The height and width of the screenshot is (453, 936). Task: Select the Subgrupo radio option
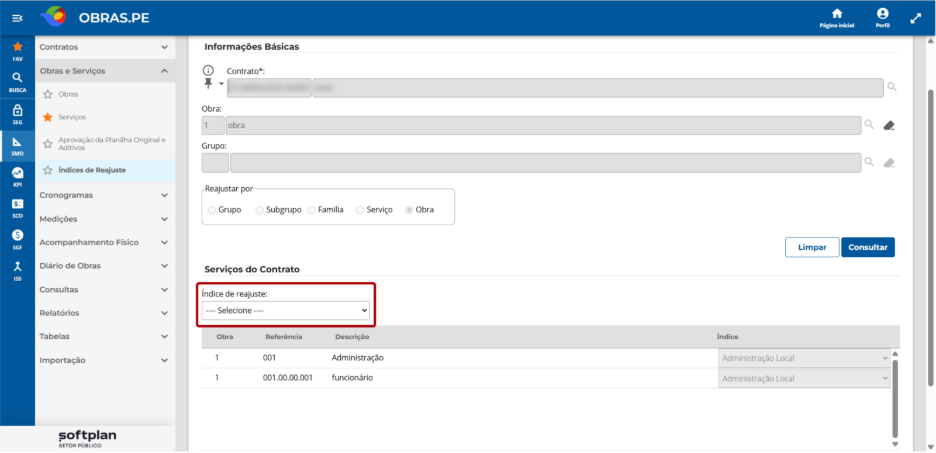[x=259, y=211]
